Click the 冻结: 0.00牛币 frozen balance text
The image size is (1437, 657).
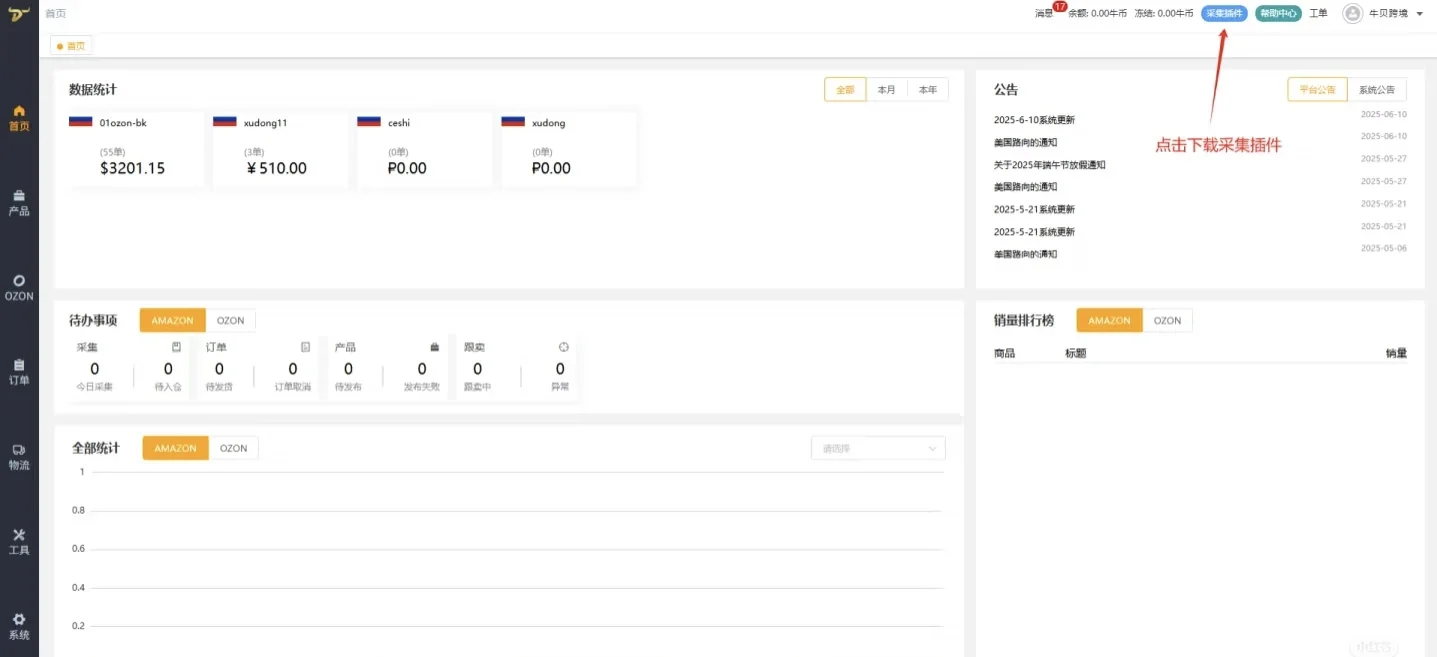coord(1164,14)
